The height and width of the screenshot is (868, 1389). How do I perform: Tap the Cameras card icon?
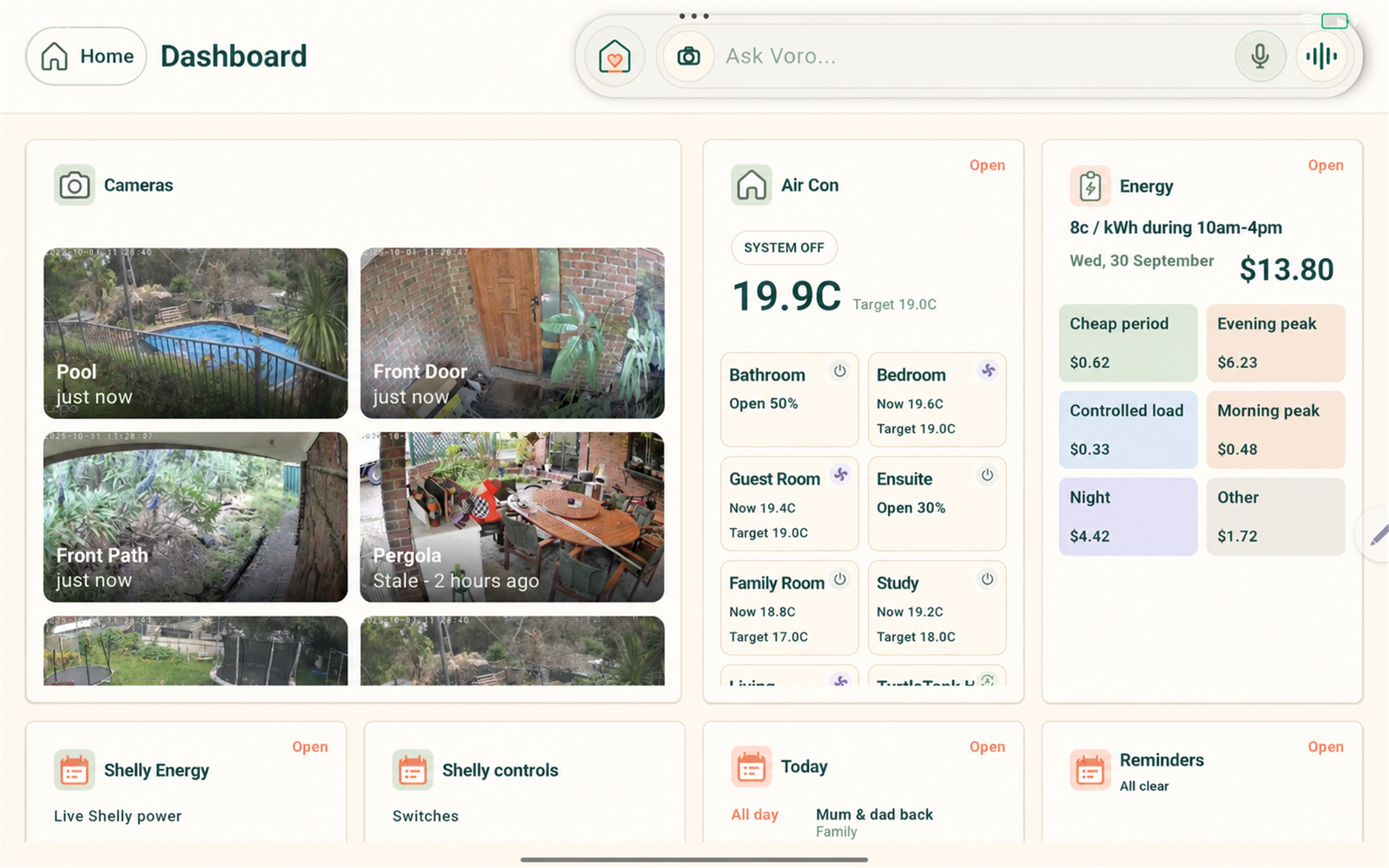(x=74, y=186)
